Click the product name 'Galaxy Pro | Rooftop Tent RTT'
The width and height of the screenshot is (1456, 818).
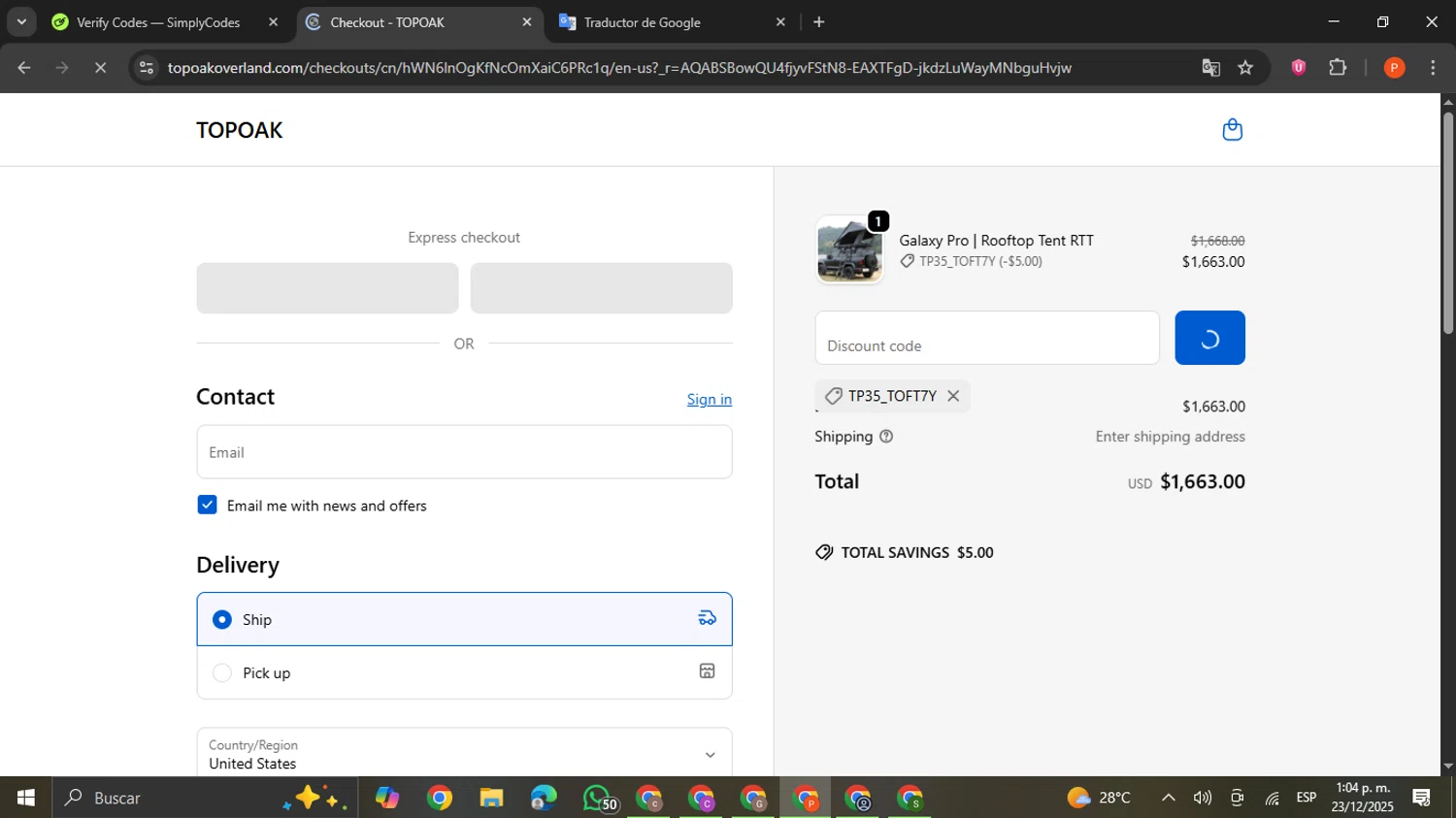point(996,241)
